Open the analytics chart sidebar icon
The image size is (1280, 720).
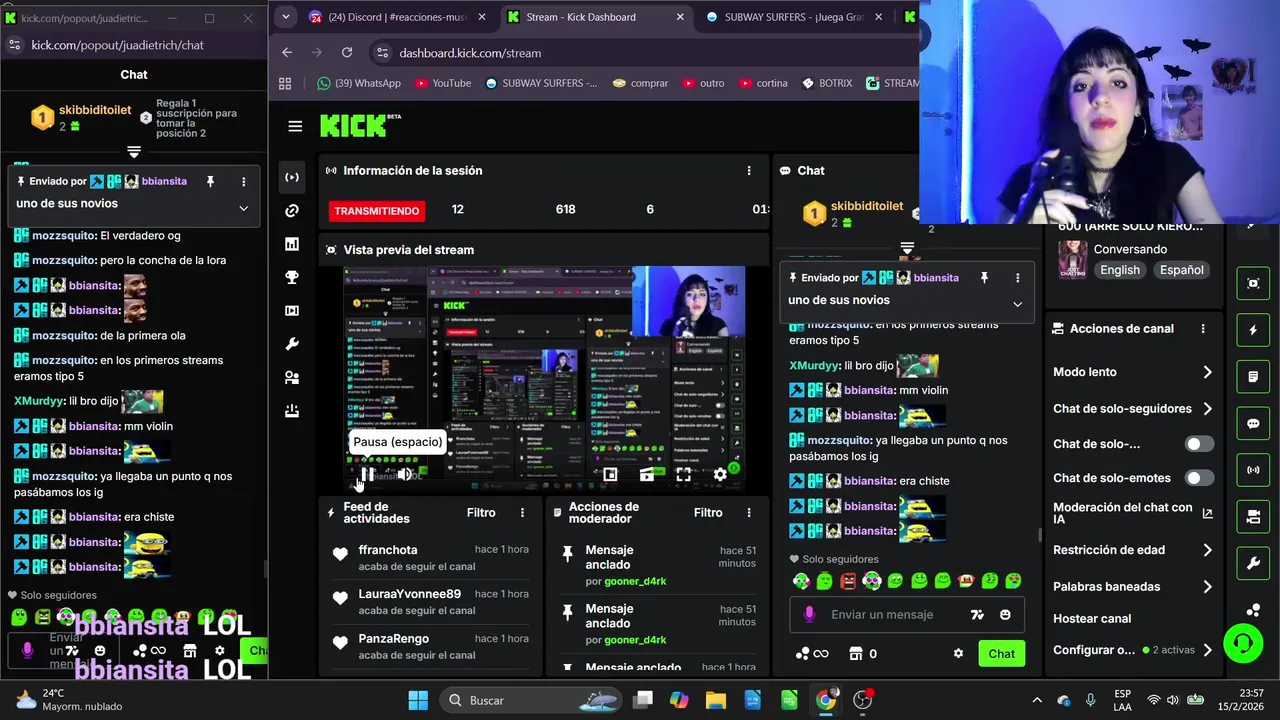(x=292, y=244)
